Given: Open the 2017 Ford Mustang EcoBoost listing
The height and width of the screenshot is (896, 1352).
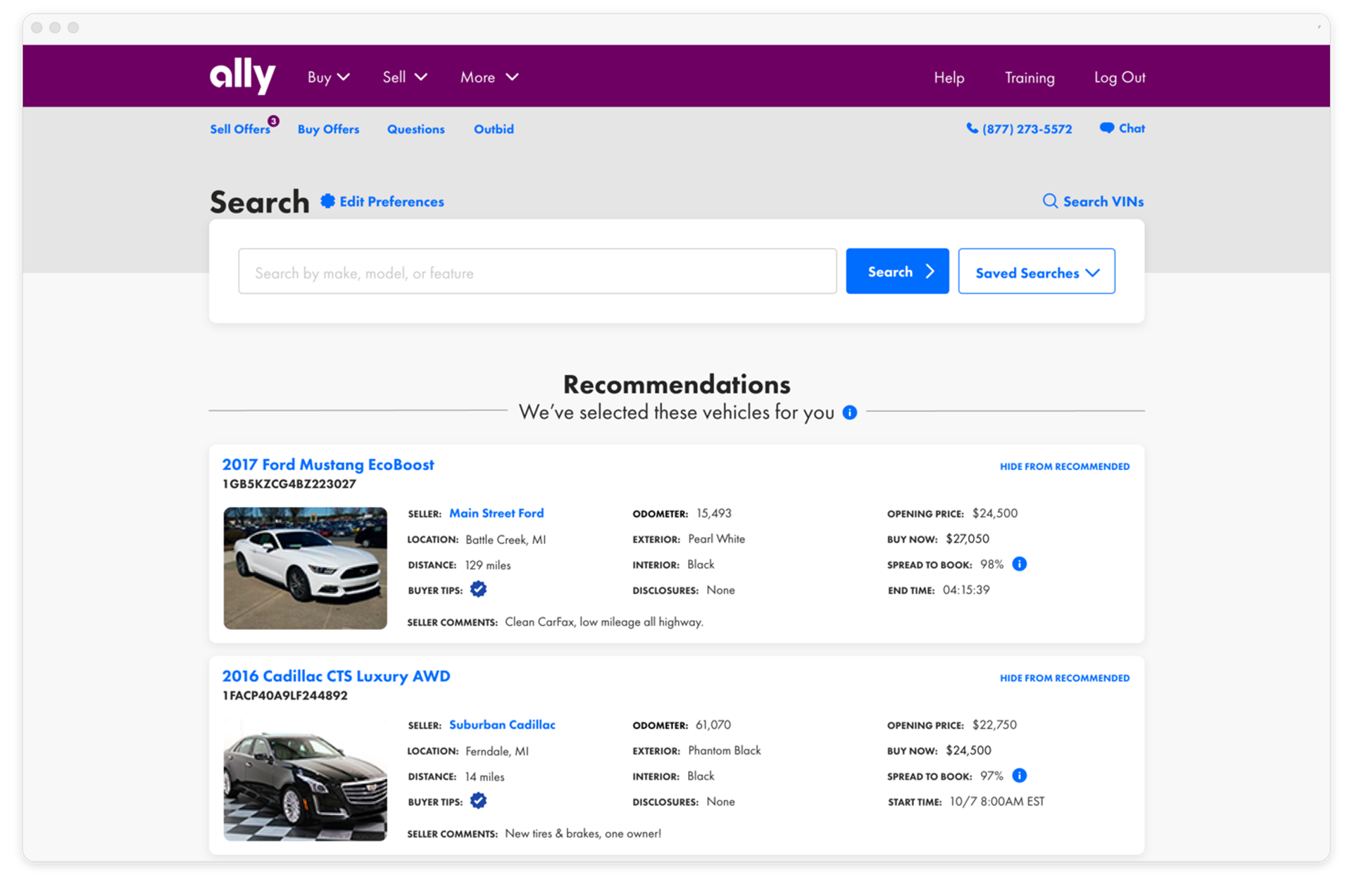Looking at the screenshot, I should [x=328, y=465].
